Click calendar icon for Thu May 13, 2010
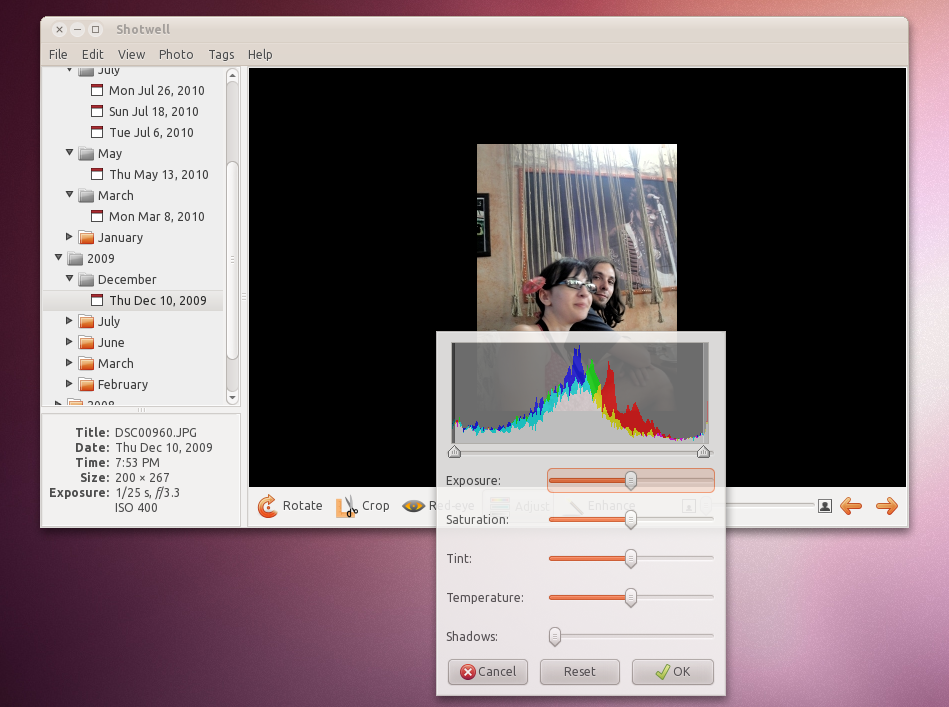 pyautogui.click(x=97, y=174)
